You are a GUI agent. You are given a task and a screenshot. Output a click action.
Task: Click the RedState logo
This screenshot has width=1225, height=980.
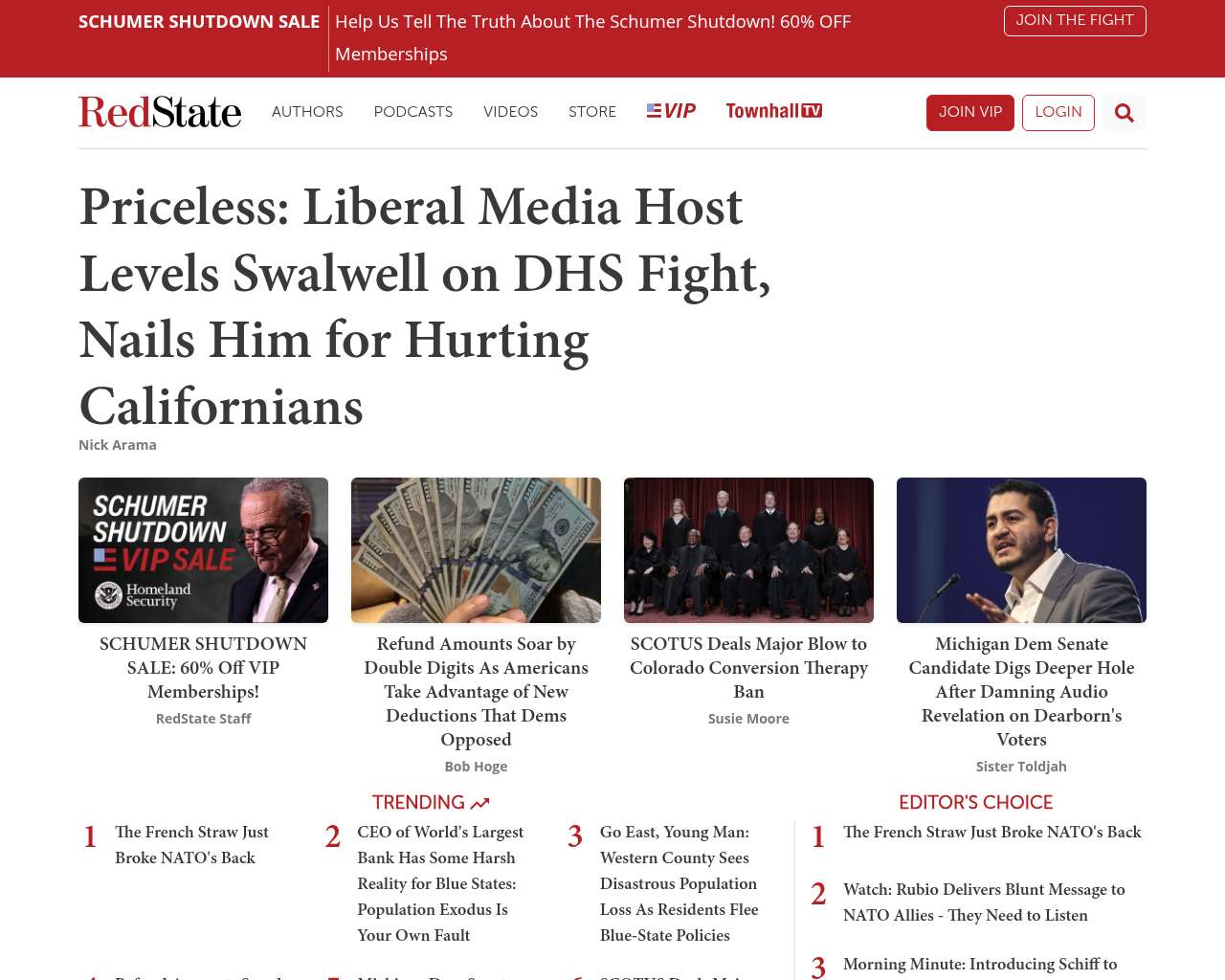click(160, 112)
